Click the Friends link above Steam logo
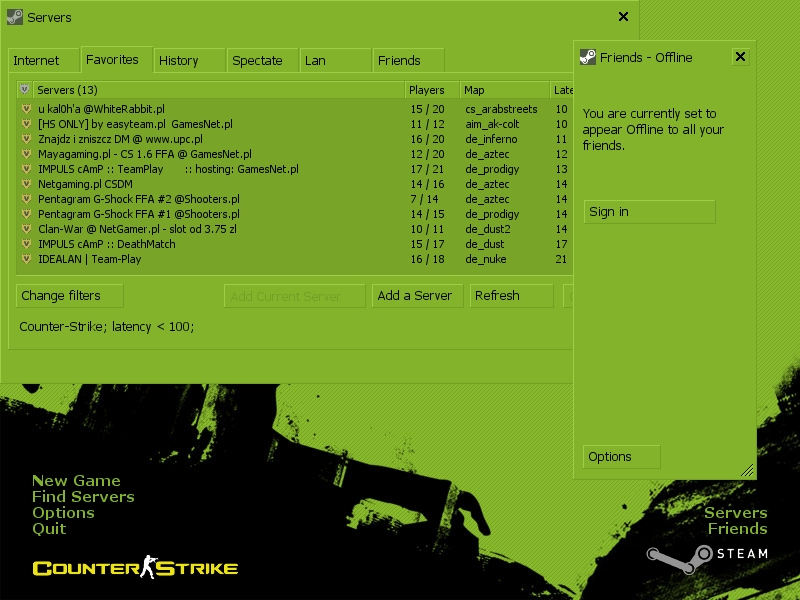 tap(738, 529)
